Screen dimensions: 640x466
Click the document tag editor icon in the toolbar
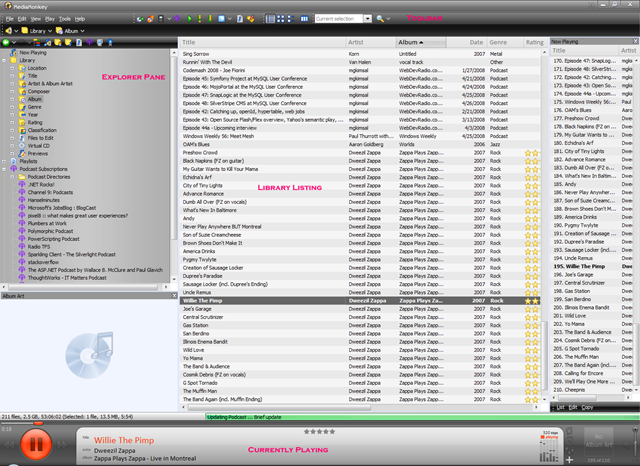click(240, 19)
